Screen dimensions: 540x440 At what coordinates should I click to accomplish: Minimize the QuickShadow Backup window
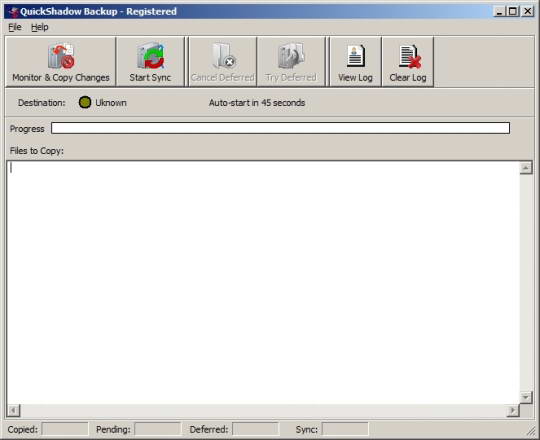tap(499, 12)
